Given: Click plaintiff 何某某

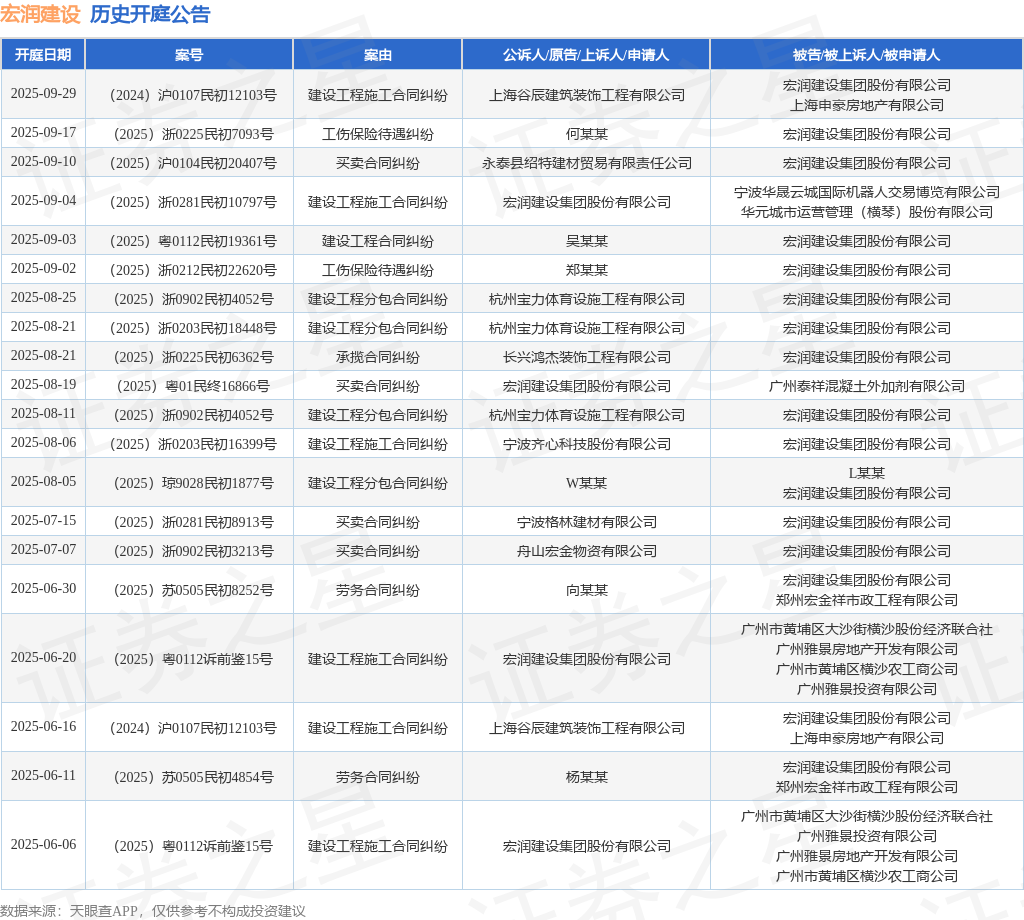Looking at the screenshot, I should 586,135.
